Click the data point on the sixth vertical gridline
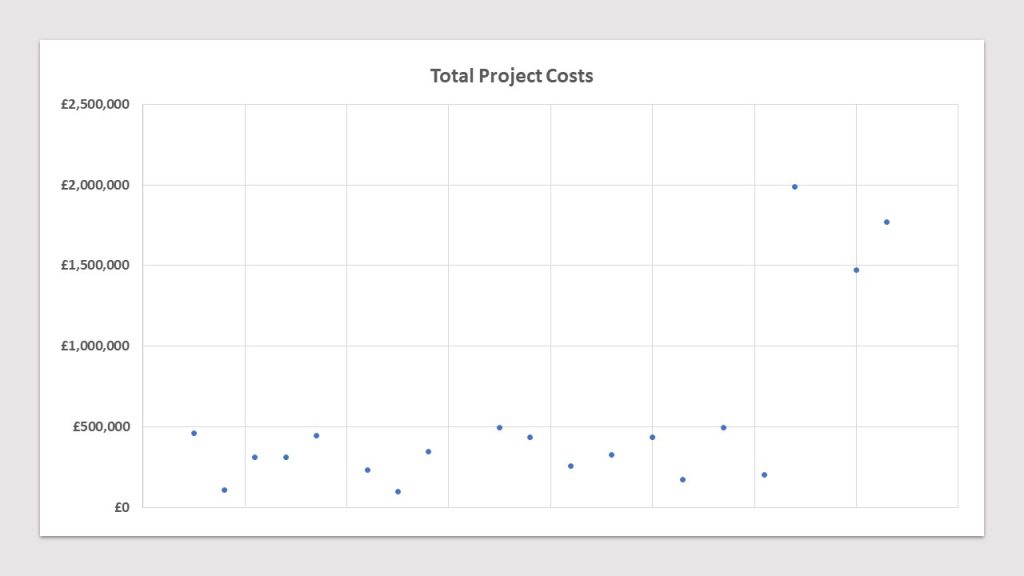 point(652,437)
